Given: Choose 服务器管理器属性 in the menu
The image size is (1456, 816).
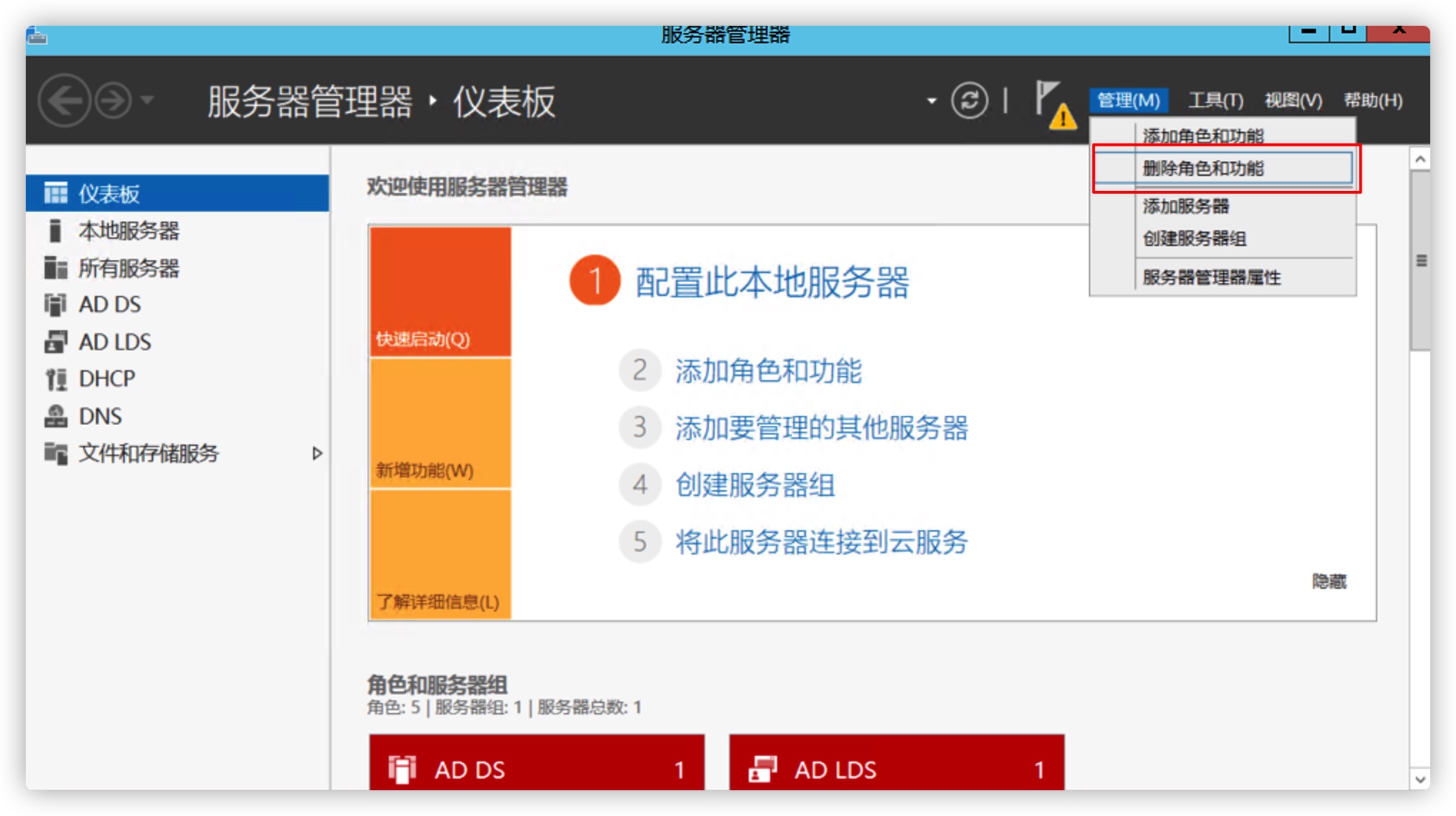Looking at the screenshot, I should coord(1223,277).
